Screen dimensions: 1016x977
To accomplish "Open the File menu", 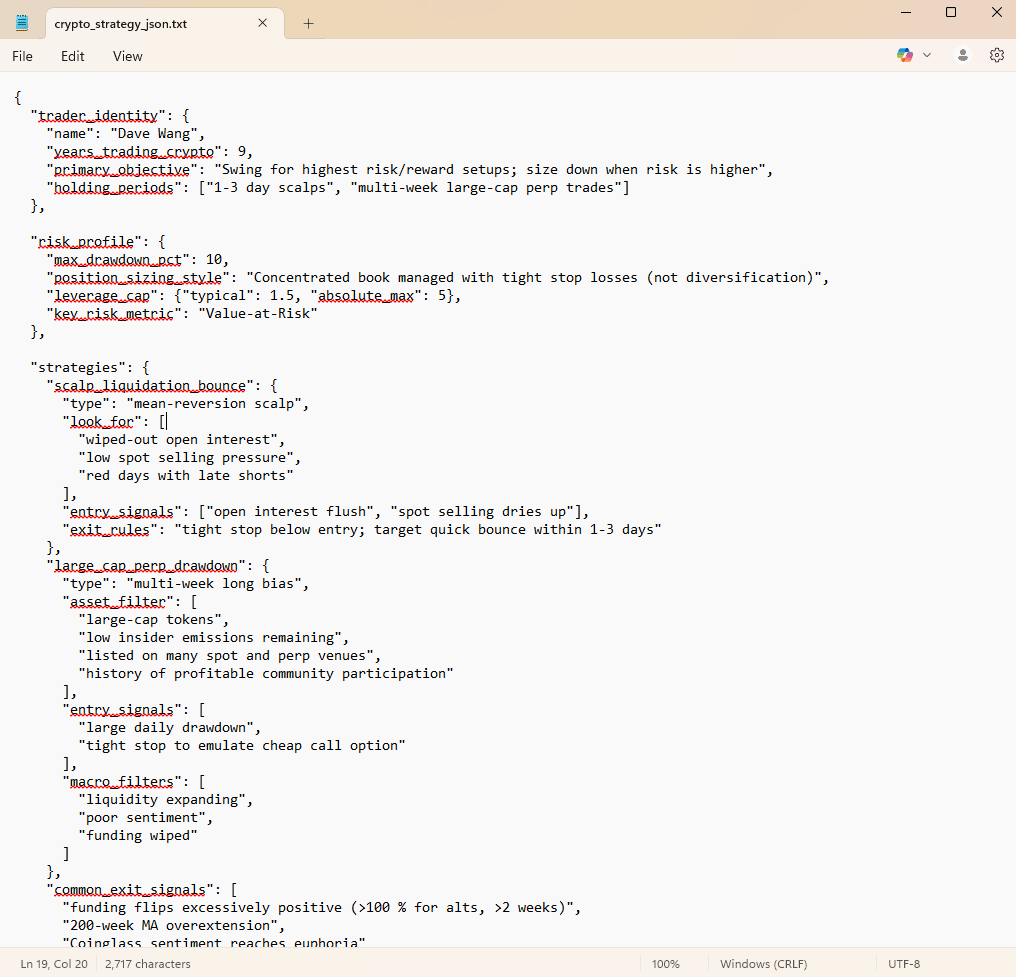I will [22, 56].
